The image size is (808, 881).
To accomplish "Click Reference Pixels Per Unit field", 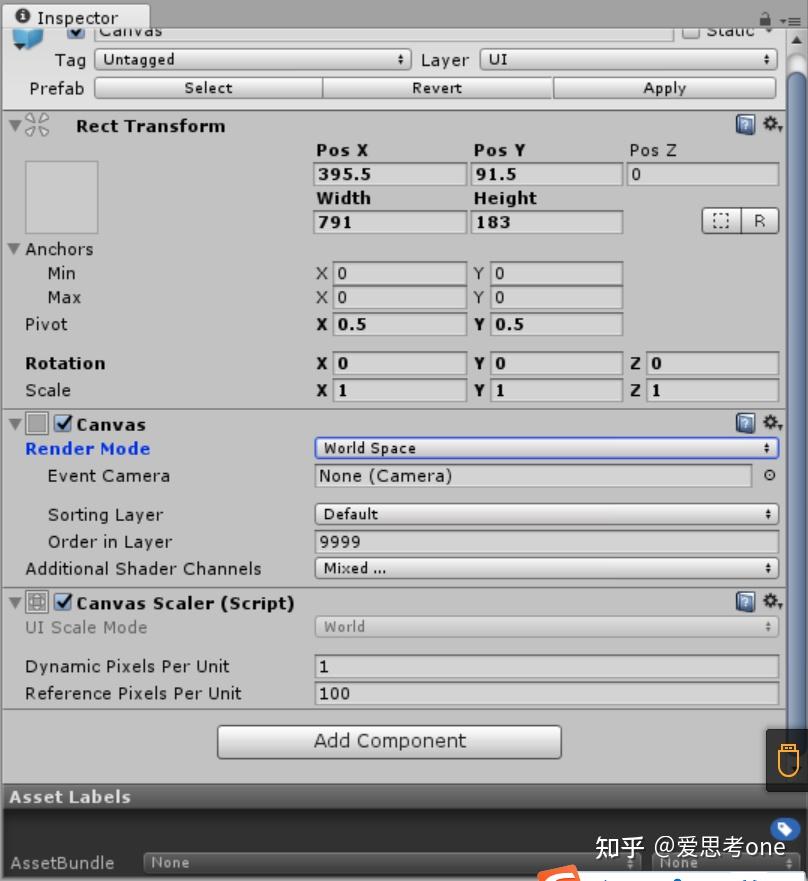I will [546, 693].
